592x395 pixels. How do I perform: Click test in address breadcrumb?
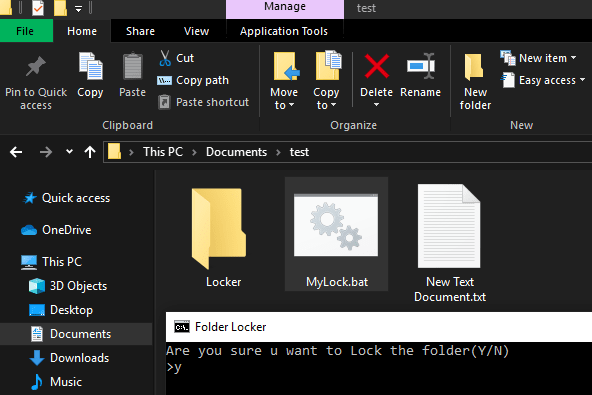(x=299, y=152)
